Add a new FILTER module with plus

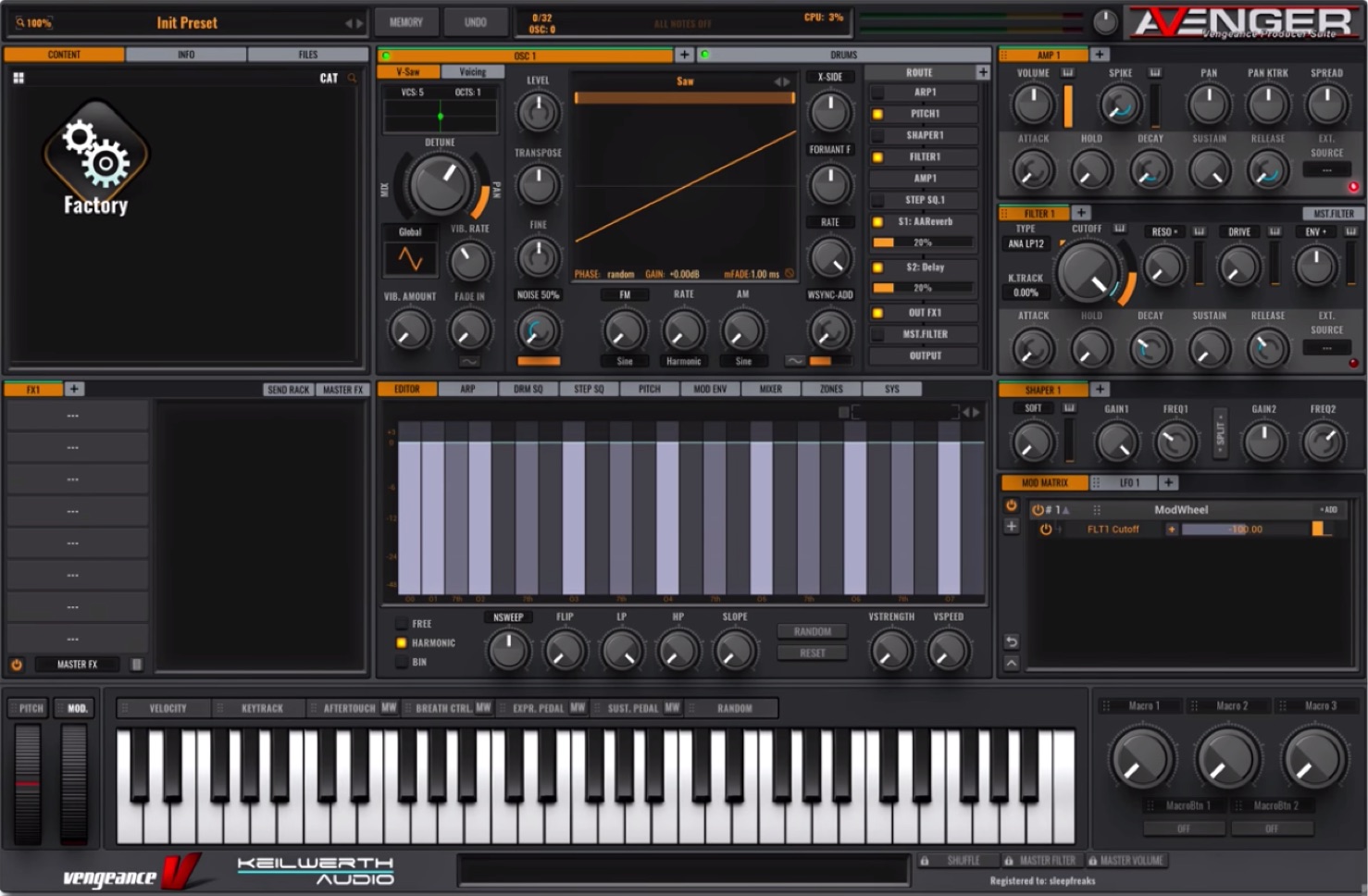[1080, 213]
